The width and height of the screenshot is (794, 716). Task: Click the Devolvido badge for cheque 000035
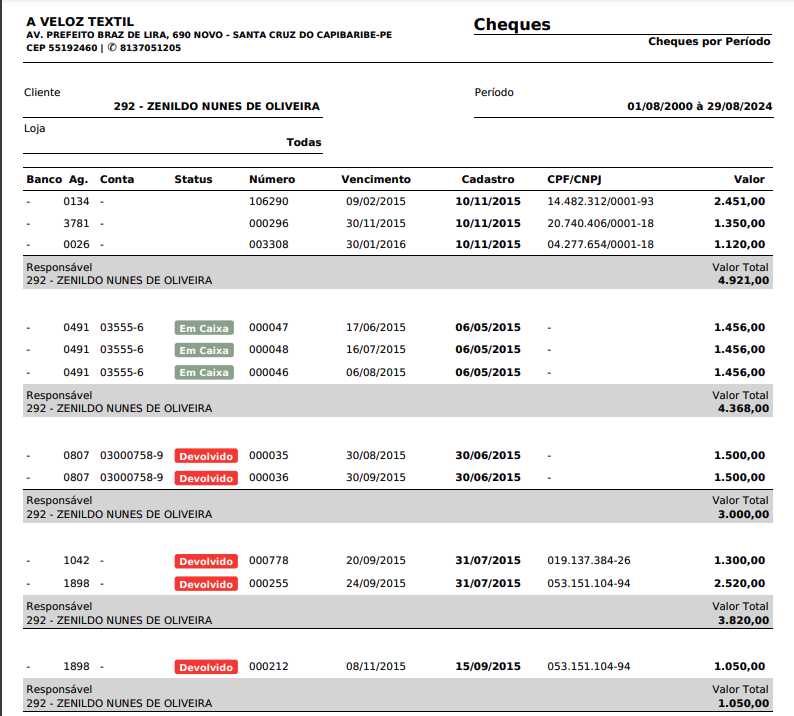[206, 456]
